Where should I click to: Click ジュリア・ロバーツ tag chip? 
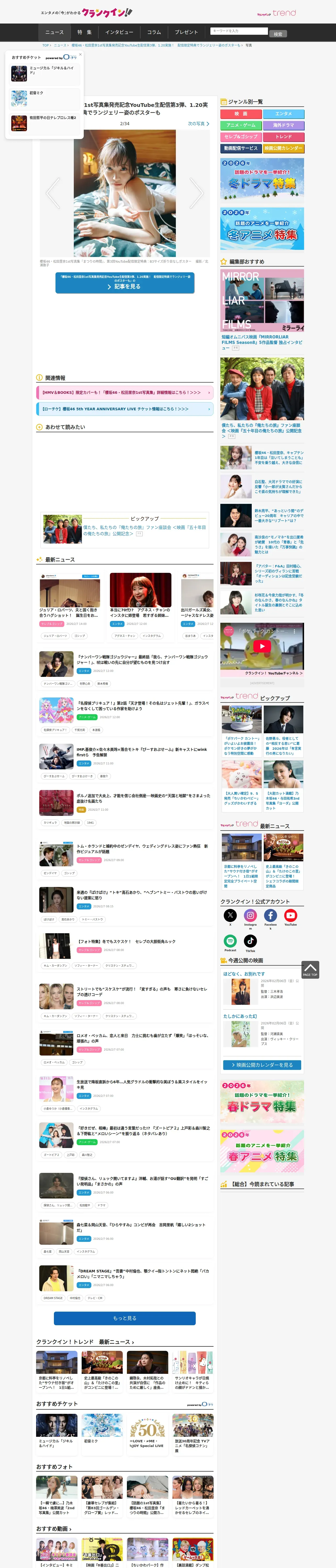coord(55,636)
